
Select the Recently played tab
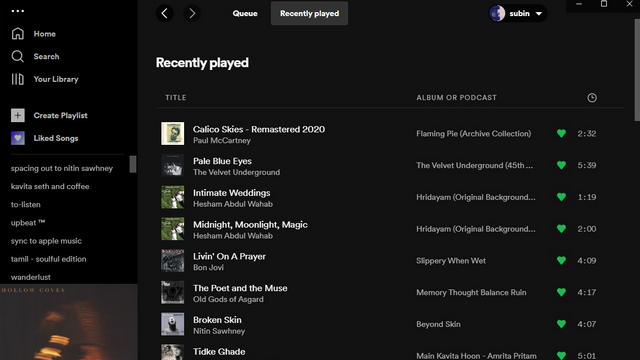(x=309, y=13)
